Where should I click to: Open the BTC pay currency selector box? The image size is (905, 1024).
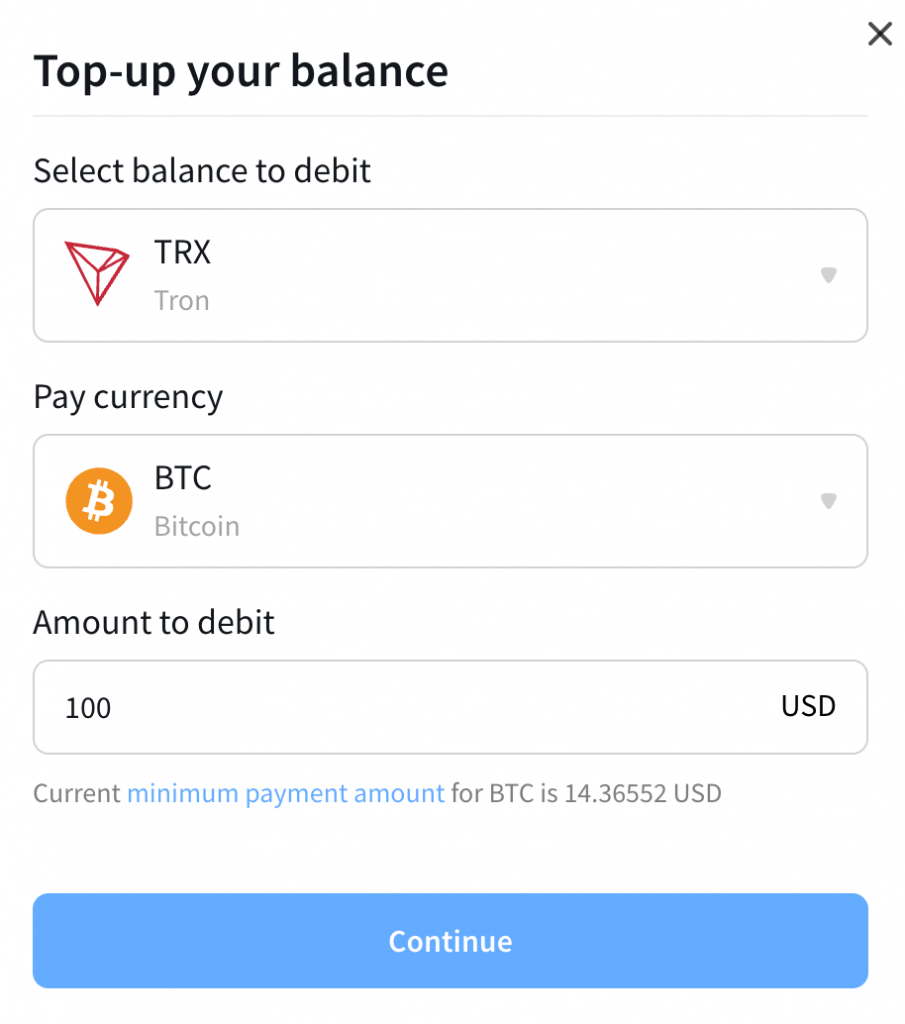point(450,501)
